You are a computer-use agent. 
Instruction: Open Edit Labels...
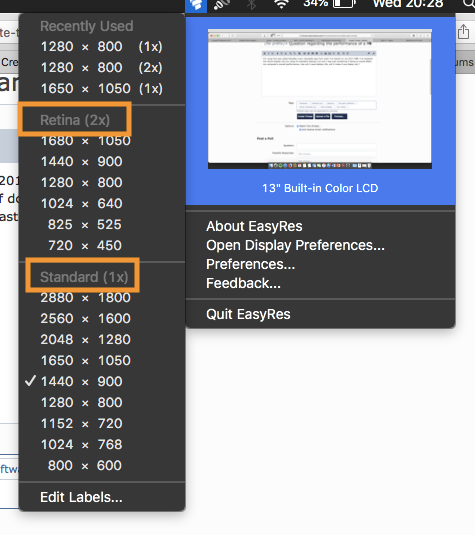tap(102, 497)
